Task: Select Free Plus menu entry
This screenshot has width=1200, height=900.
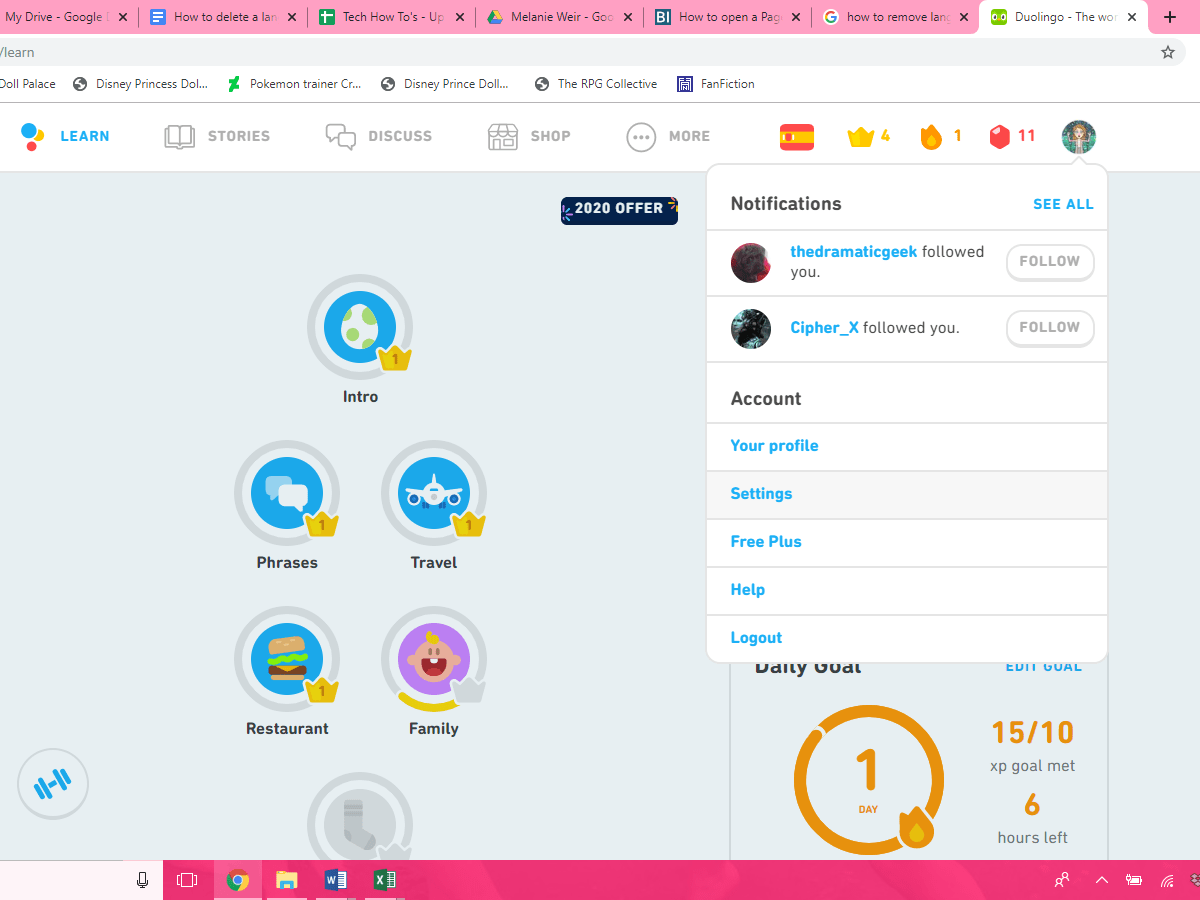Action: pyautogui.click(x=907, y=542)
